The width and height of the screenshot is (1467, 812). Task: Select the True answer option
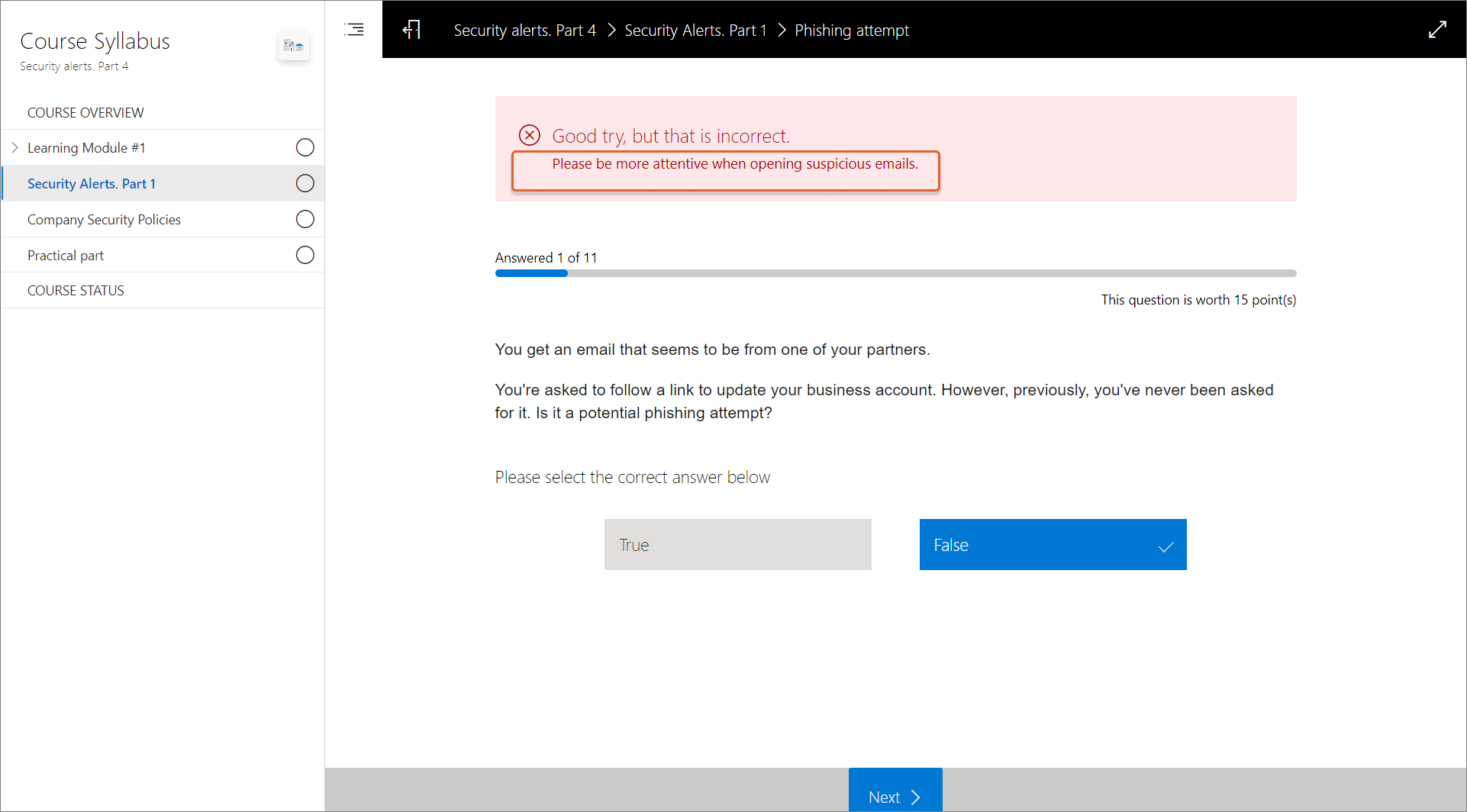pos(737,544)
